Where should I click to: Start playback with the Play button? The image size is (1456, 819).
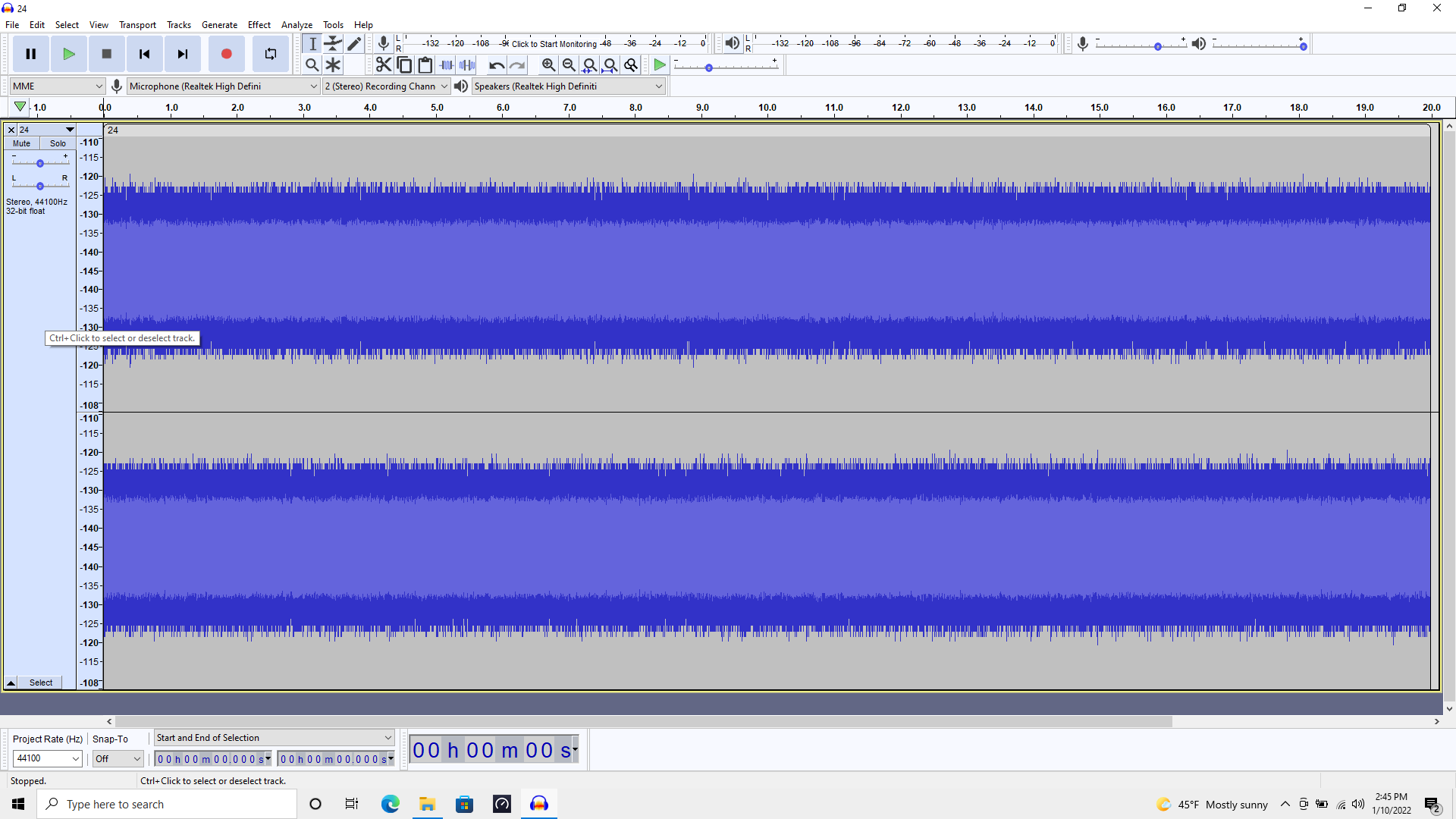pos(69,54)
